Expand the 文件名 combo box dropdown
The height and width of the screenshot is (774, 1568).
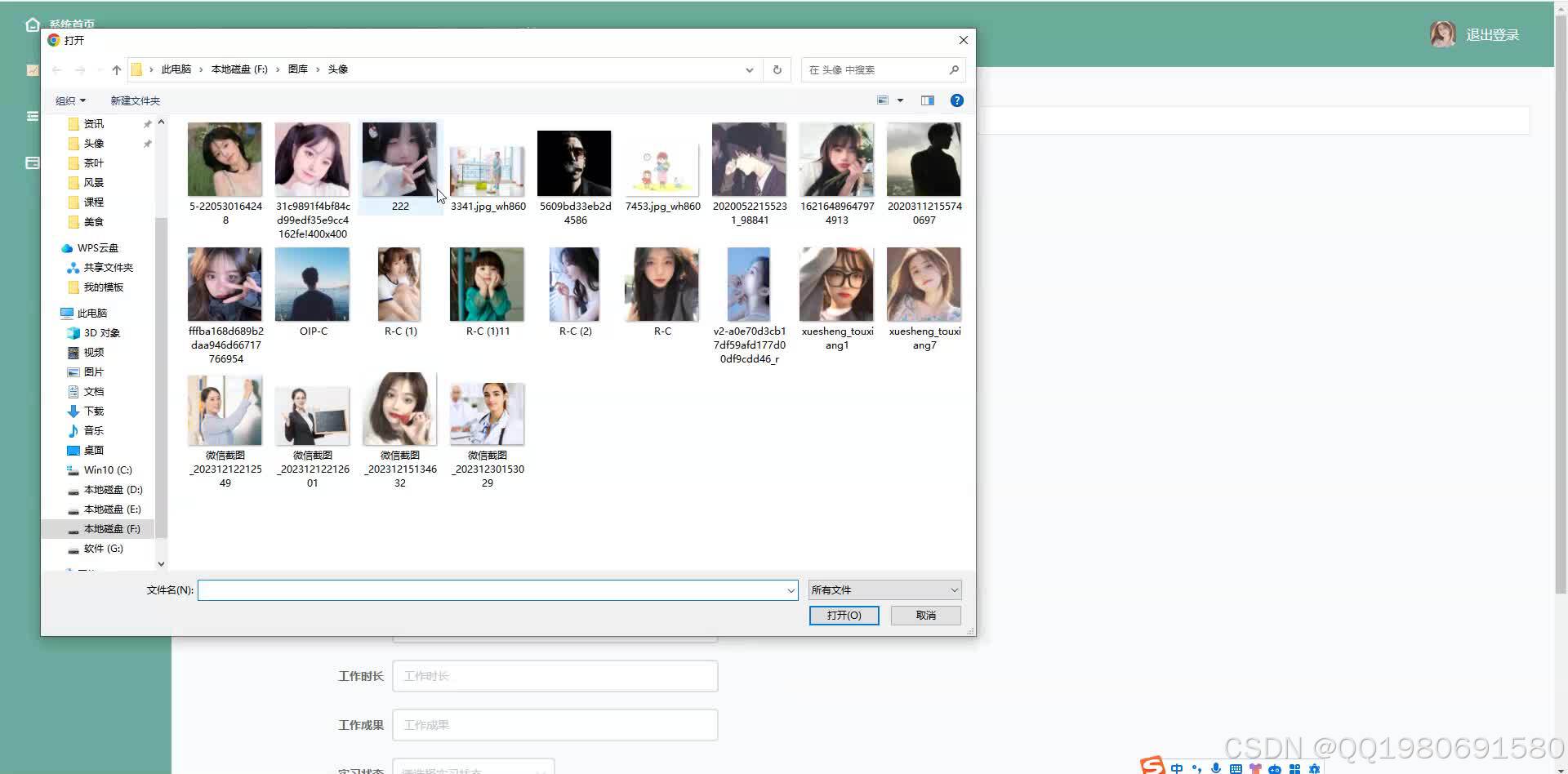tap(791, 590)
